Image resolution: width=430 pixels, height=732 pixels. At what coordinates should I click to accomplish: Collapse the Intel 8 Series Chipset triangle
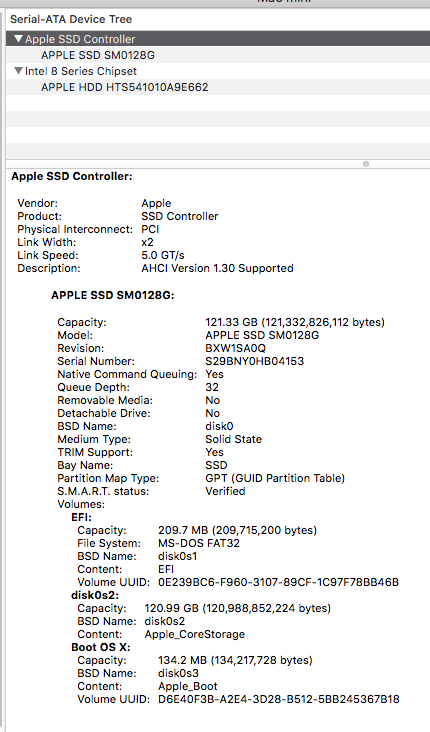(x=18, y=71)
